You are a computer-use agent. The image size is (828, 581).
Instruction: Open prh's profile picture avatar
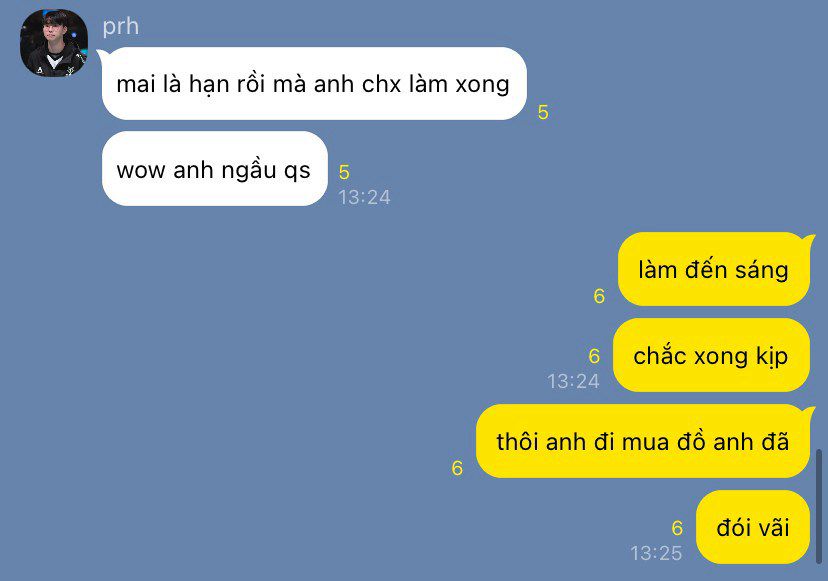point(54,43)
